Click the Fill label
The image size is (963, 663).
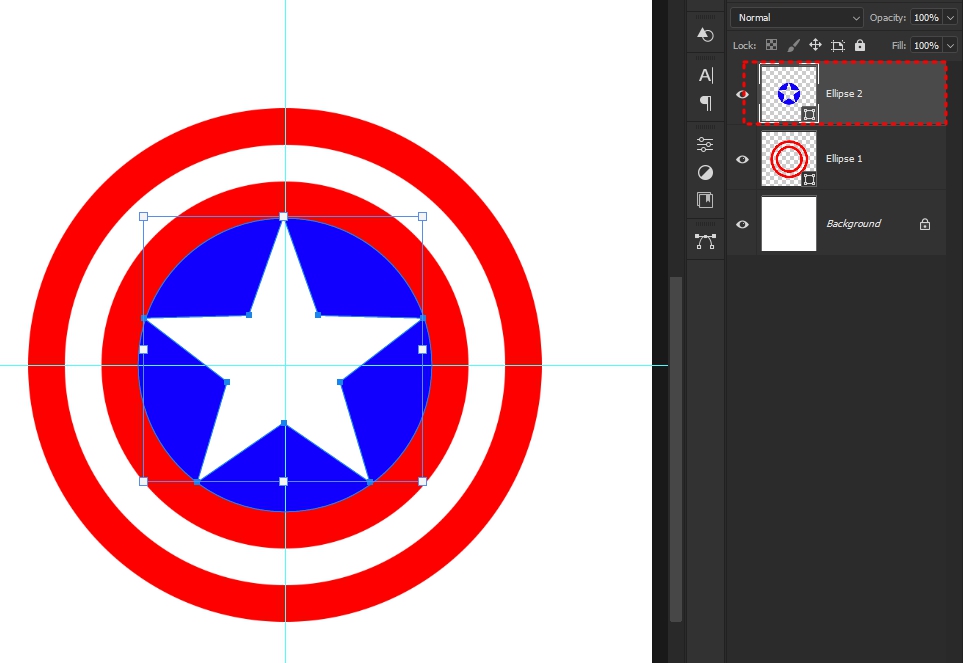point(899,45)
